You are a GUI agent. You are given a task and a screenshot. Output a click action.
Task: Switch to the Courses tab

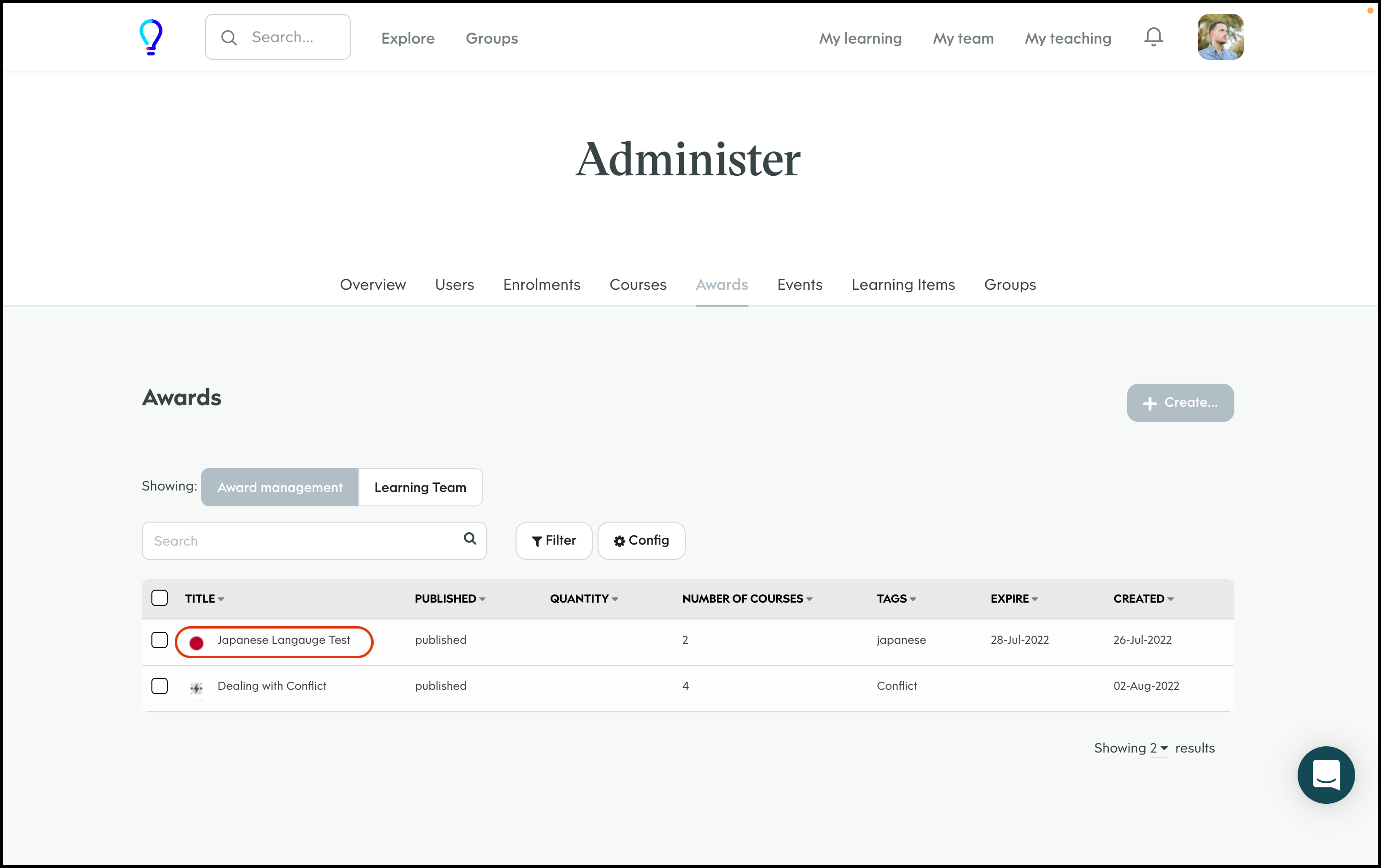(x=638, y=285)
